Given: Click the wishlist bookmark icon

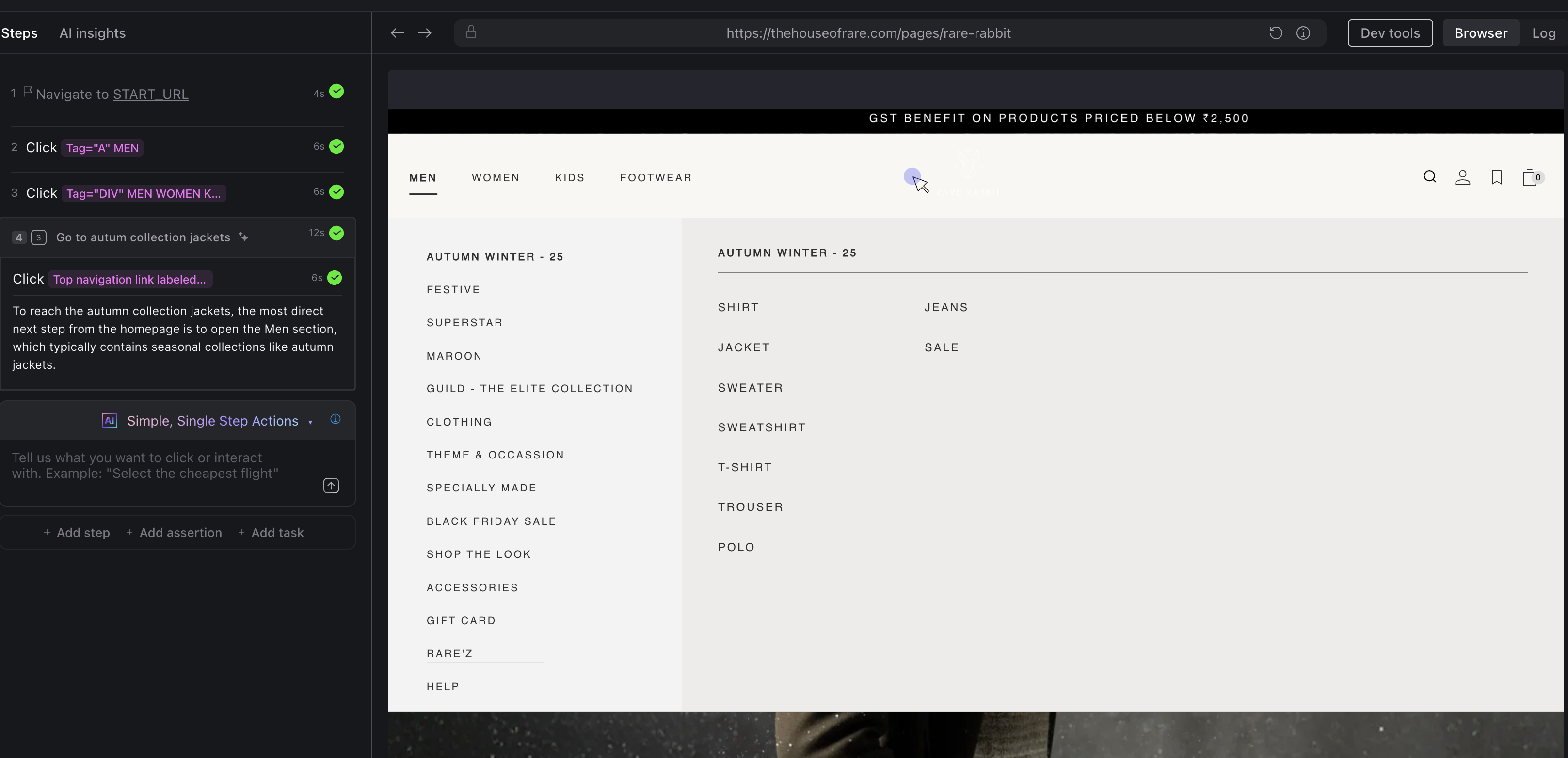Looking at the screenshot, I should pyautogui.click(x=1497, y=177).
